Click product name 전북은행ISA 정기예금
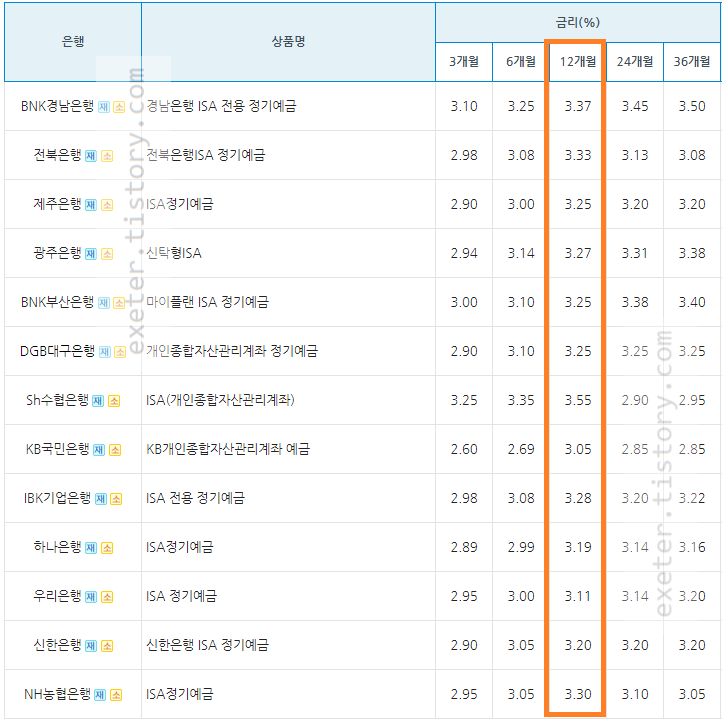 tap(205, 155)
